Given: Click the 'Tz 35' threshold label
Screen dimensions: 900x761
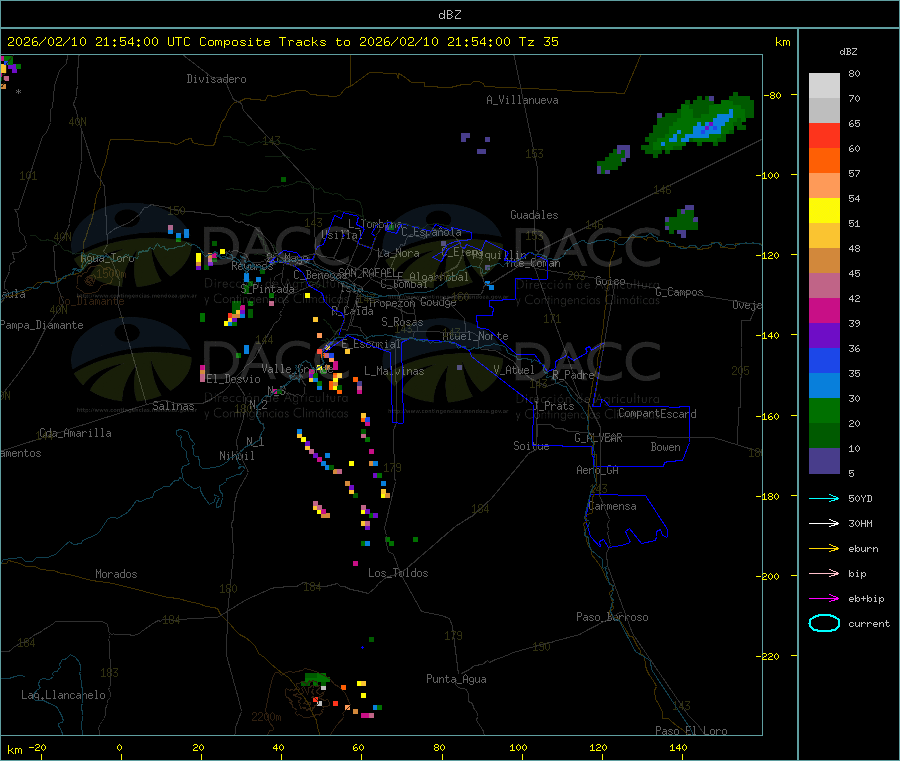Looking at the screenshot, I should (538, 42).
